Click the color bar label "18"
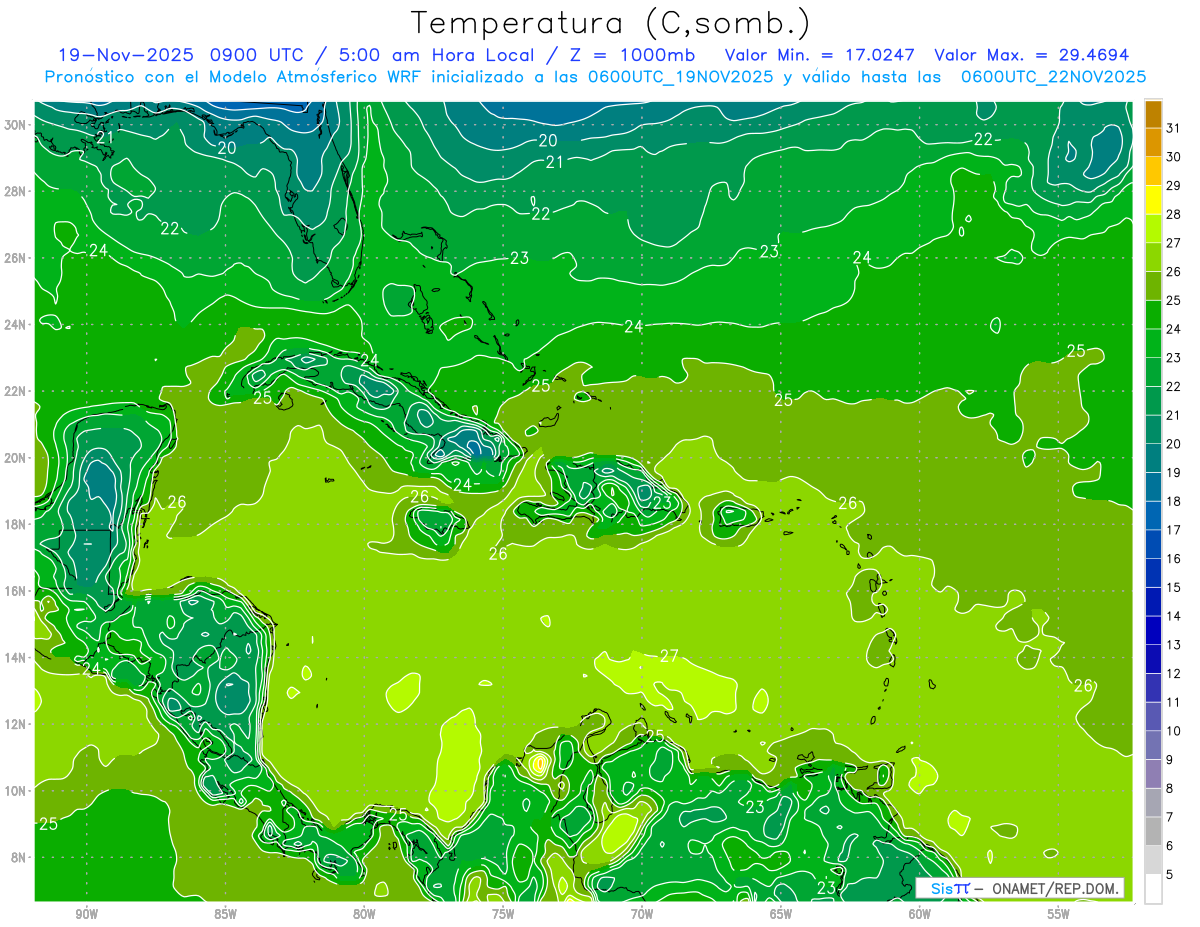Viewport: 1200px width, 927px height. click(1174, 501)
